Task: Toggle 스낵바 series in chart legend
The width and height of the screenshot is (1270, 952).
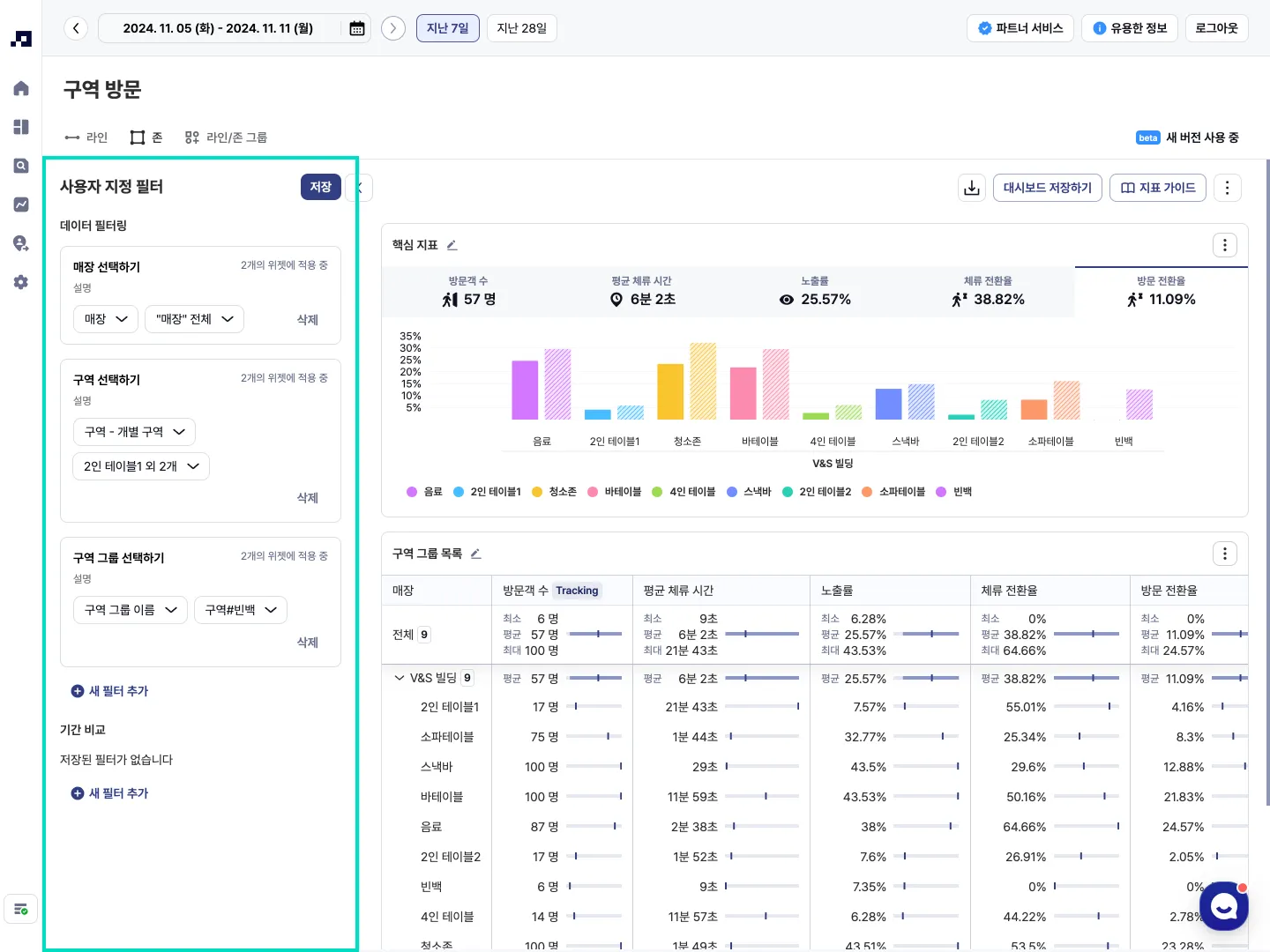Action: (749, 492)
